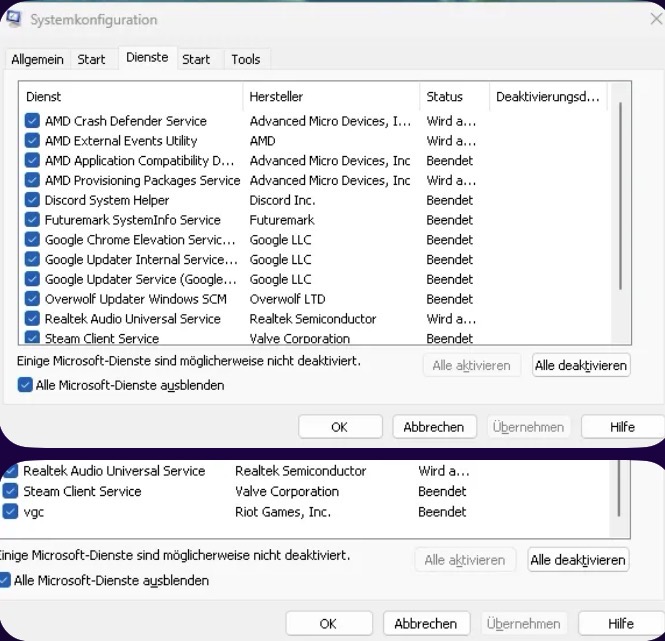Select the 'Futuremark' manufacturer cell

click(282, 220)
